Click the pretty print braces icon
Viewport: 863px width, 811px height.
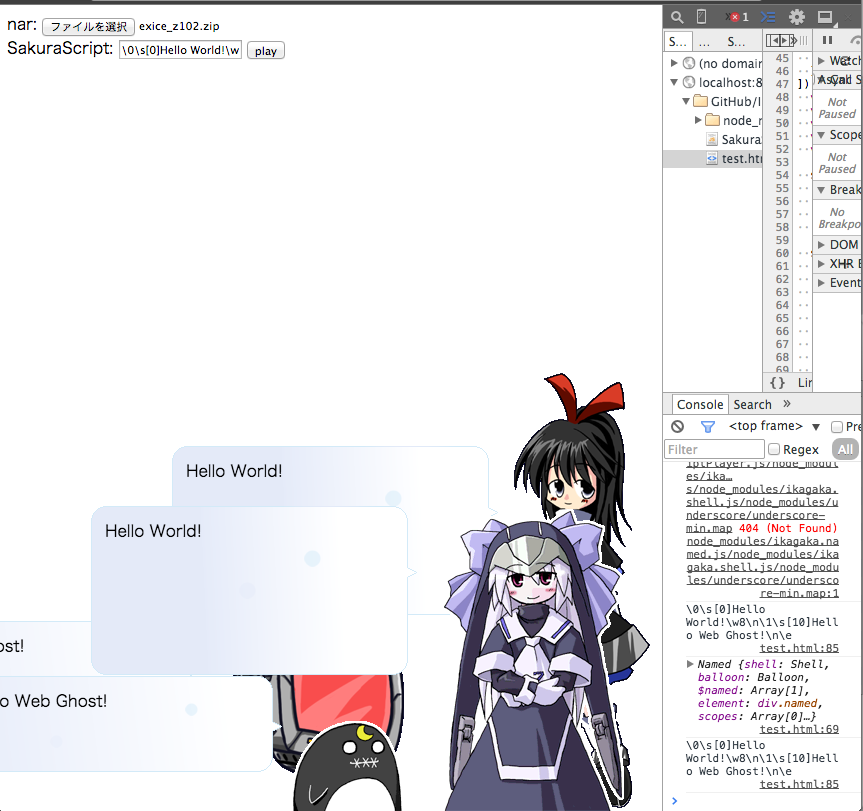(x=777, y=382)
